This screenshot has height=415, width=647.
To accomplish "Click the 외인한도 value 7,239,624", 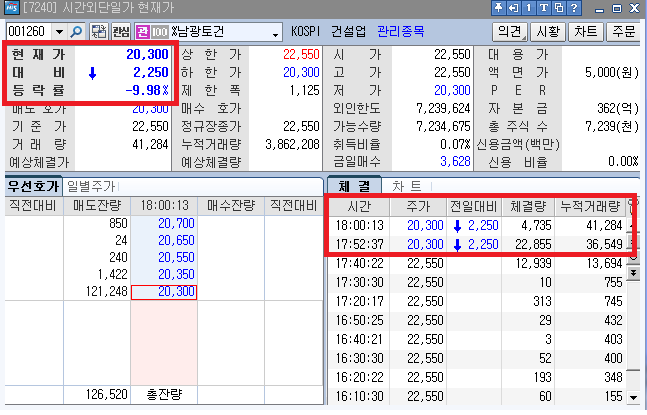I will [x=443, y=108].
